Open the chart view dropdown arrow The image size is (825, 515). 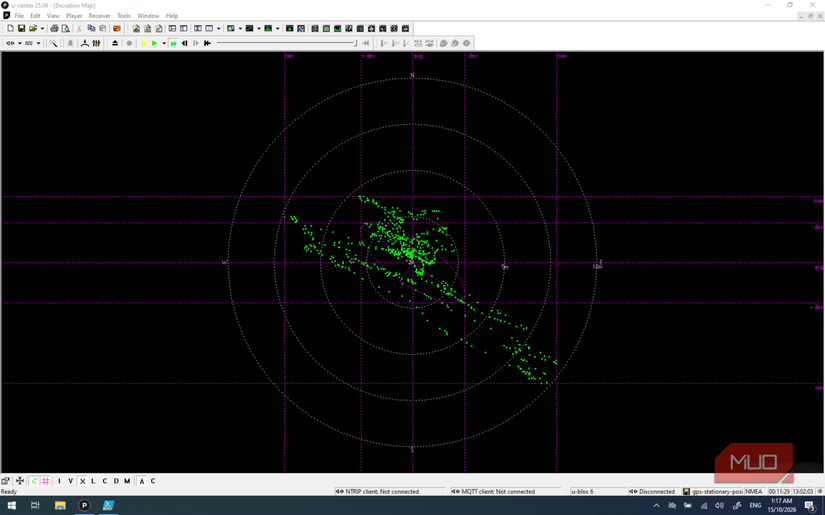pos(259,28)
